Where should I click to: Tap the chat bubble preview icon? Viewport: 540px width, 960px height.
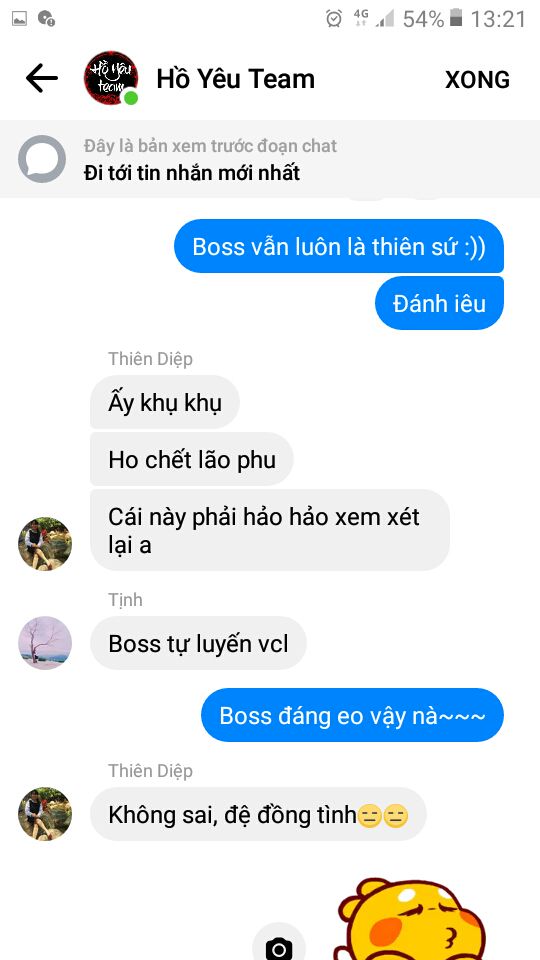42,159
